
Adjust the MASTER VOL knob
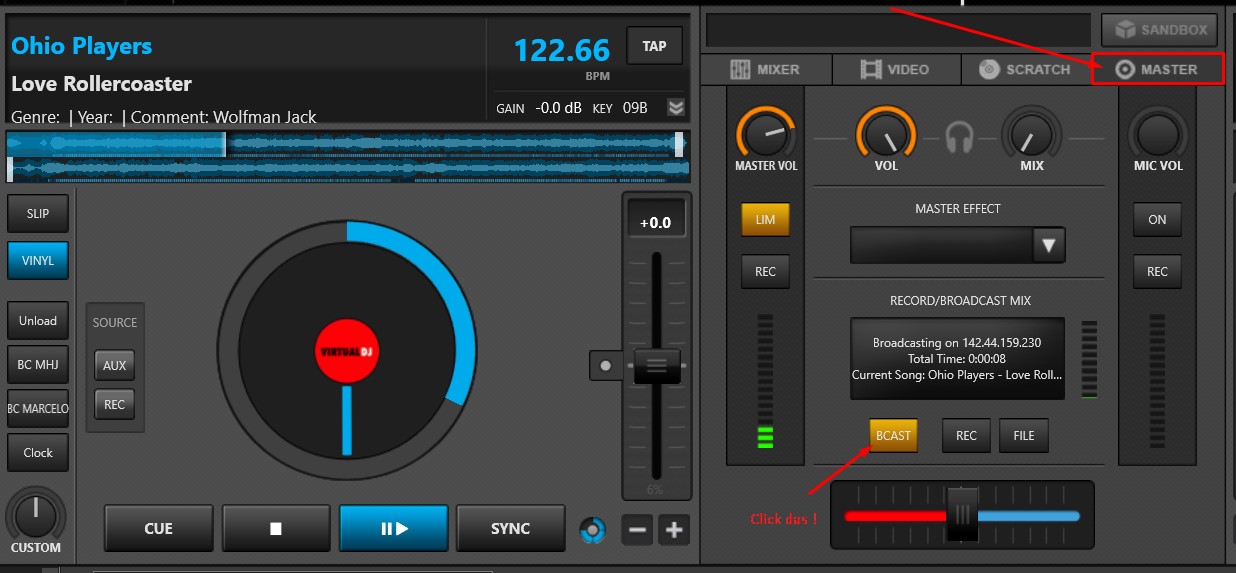click(766, 132)
